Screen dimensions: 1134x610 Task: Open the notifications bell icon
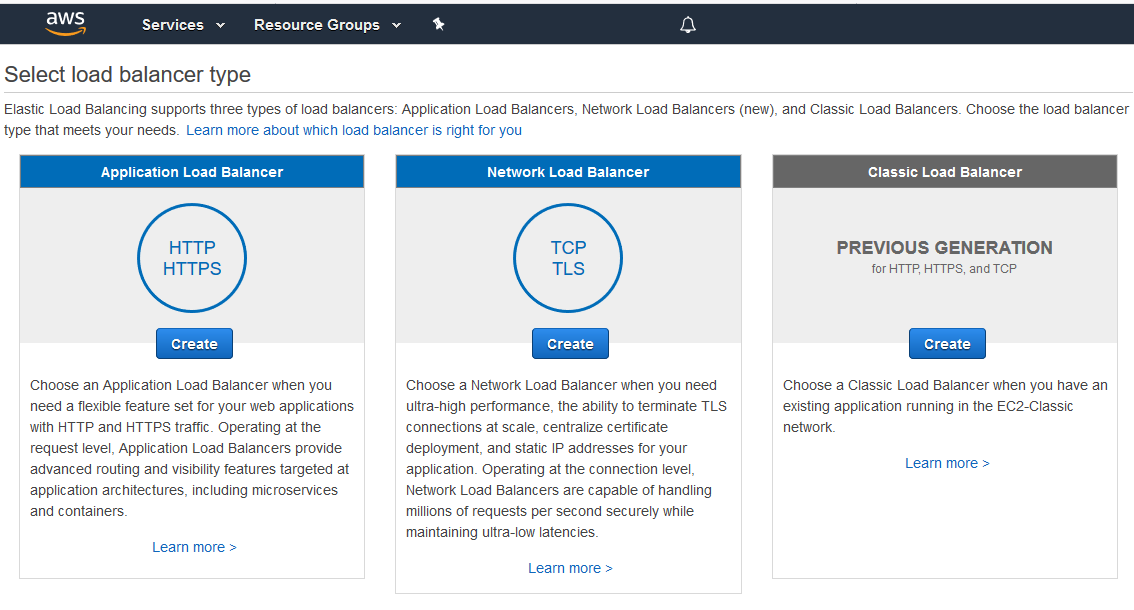coord(688,25)
